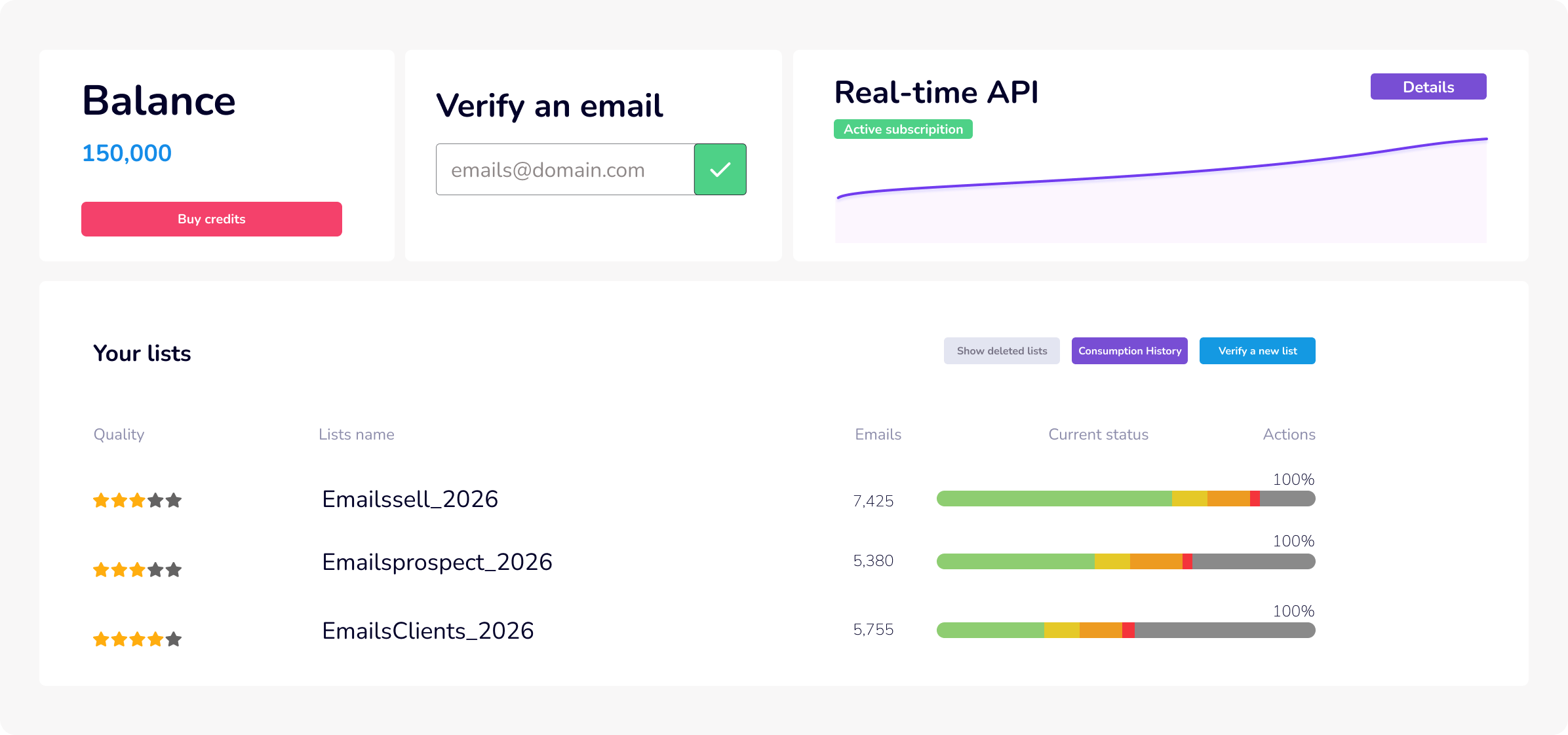Screen dimensions: 1568x735
Task: Click Emailsprospect_2026 star rating icons
Action: coord(137,570)
